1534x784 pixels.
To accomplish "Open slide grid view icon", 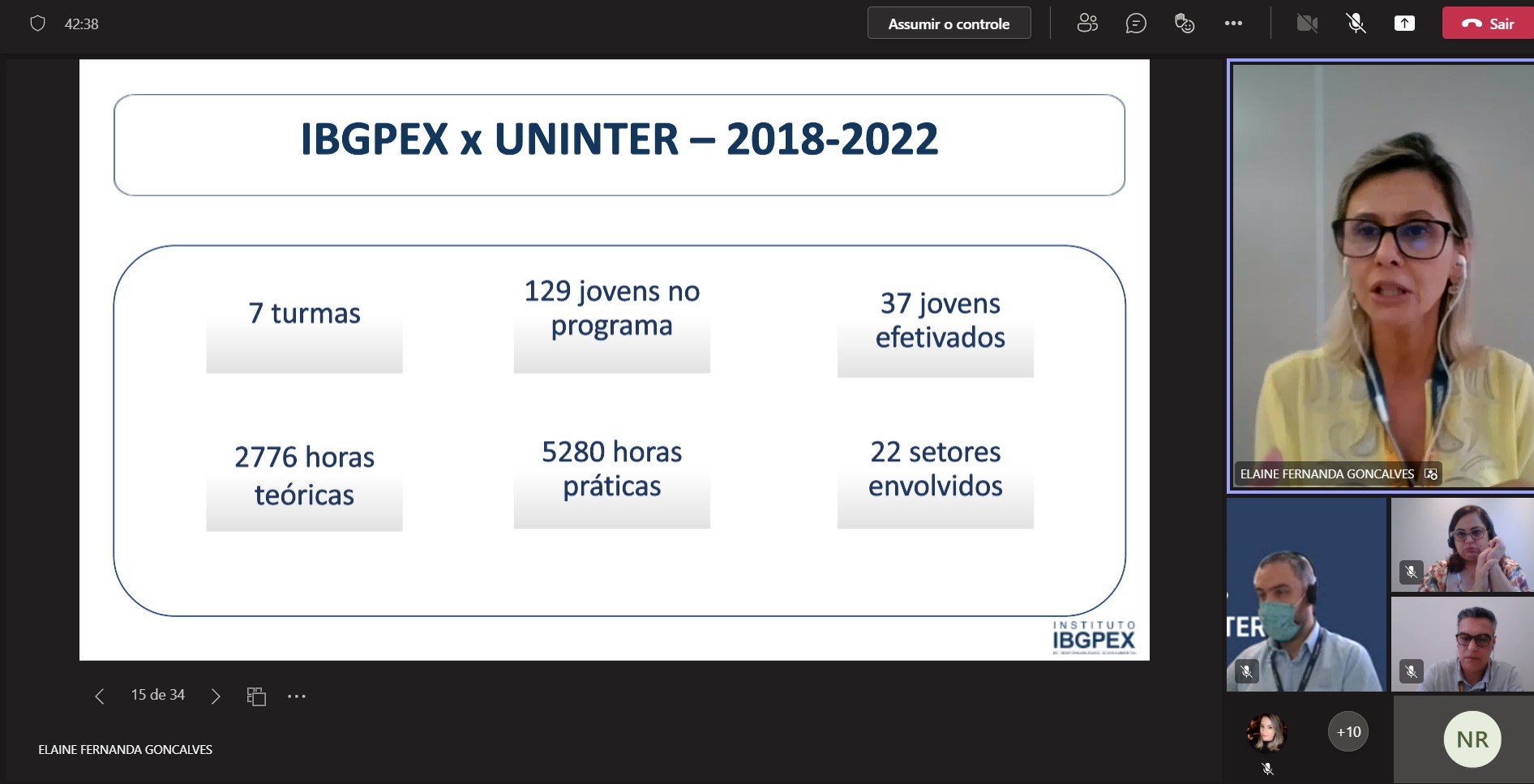I will [x=256, y=696].
